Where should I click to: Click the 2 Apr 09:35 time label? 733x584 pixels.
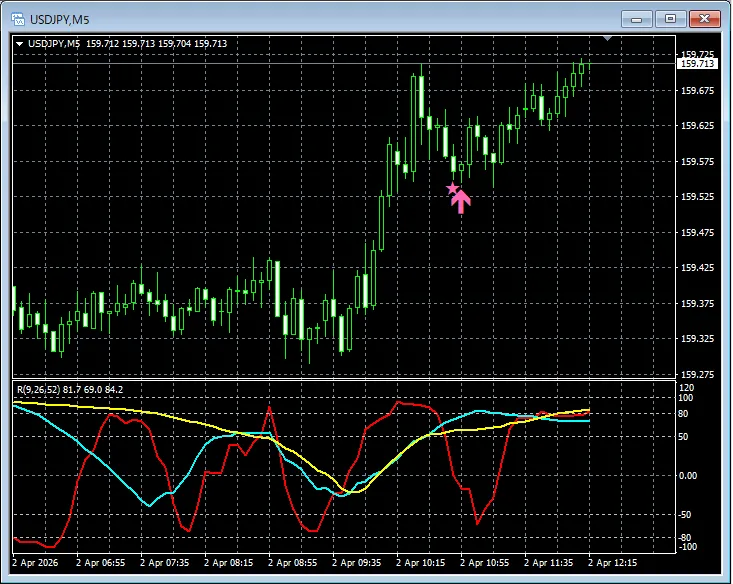[x=357, y=562]
